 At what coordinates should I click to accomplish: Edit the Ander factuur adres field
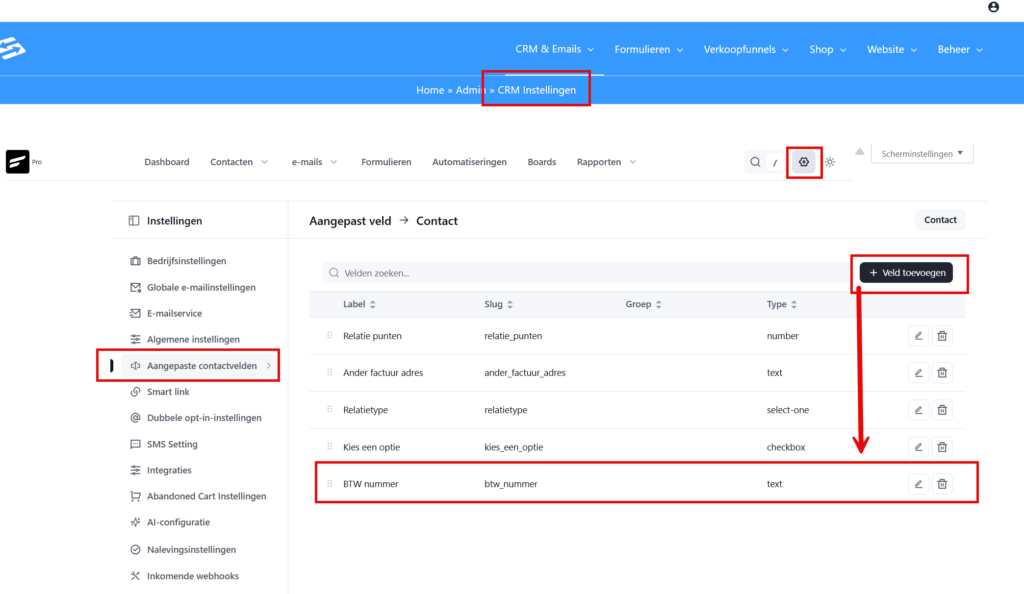(x=918, y=373)
